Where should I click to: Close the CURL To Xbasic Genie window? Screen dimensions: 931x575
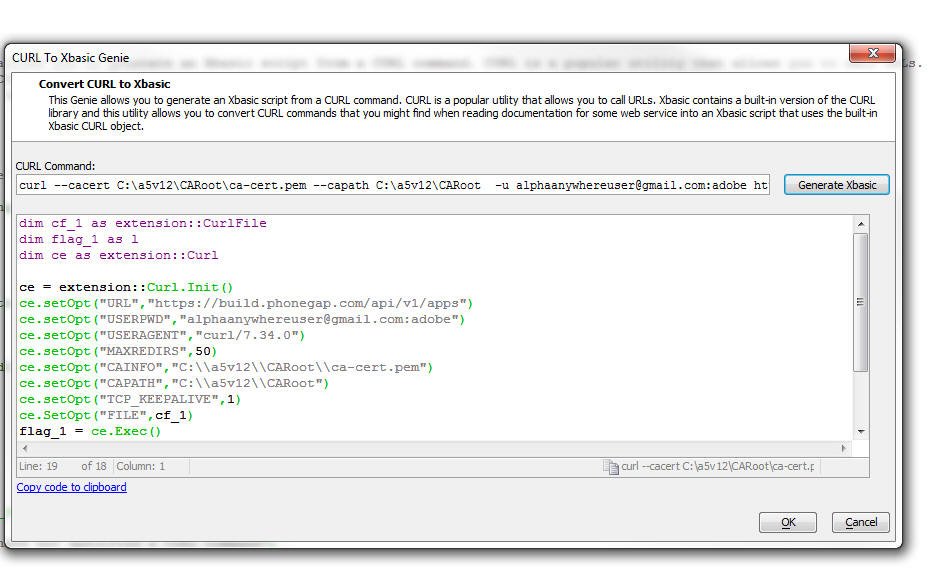tap(872, 53)
